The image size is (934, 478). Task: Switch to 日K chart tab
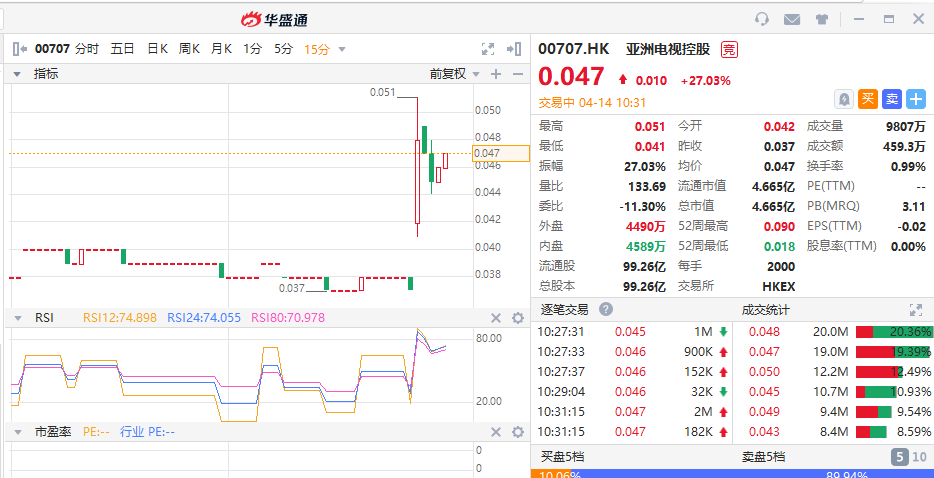point(158,49)
